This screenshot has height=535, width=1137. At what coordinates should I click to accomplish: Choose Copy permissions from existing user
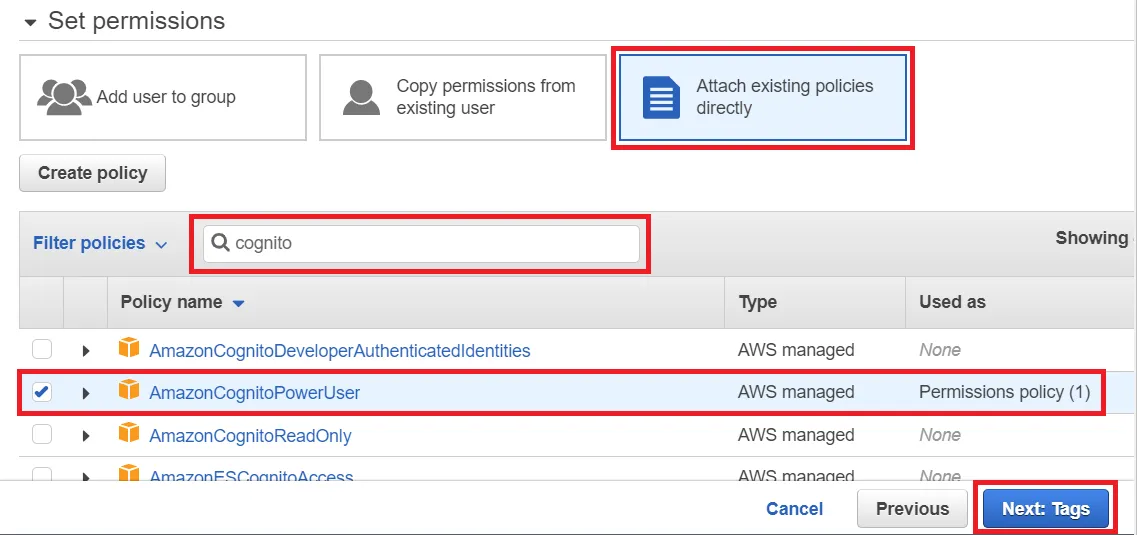tap(463, 97)
